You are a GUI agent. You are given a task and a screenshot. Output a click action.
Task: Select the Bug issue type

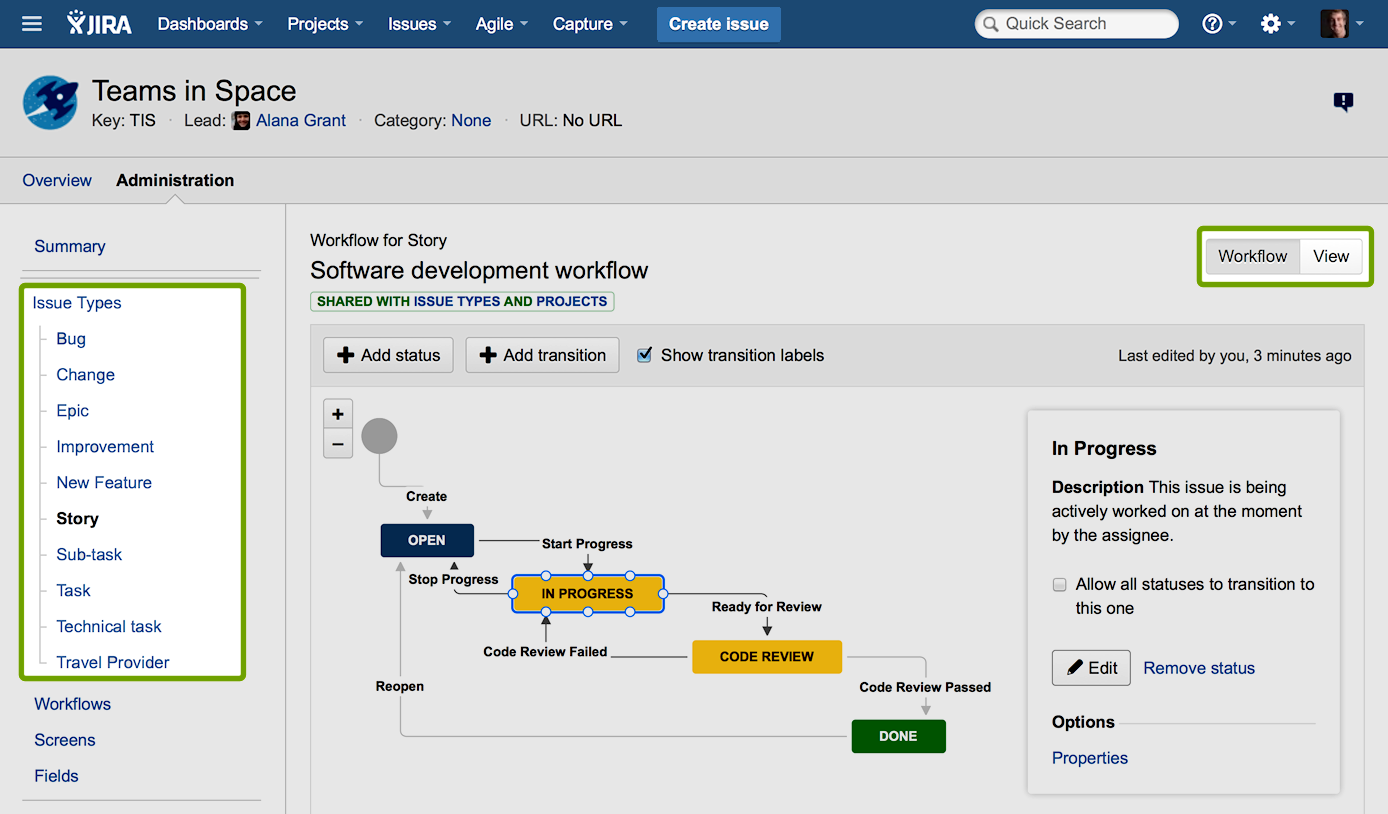point(71,339)
